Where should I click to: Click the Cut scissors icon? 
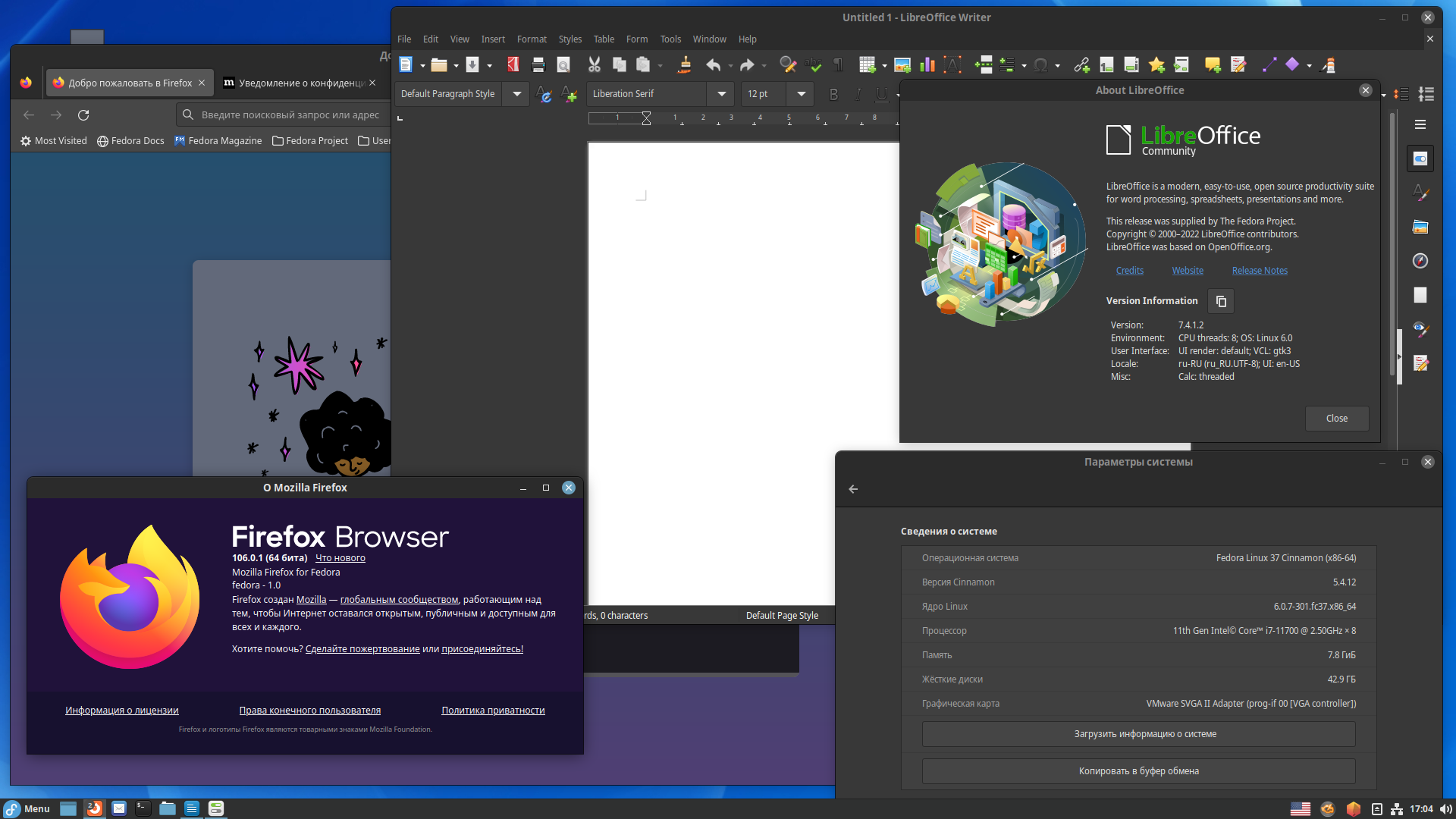point(595,65)
